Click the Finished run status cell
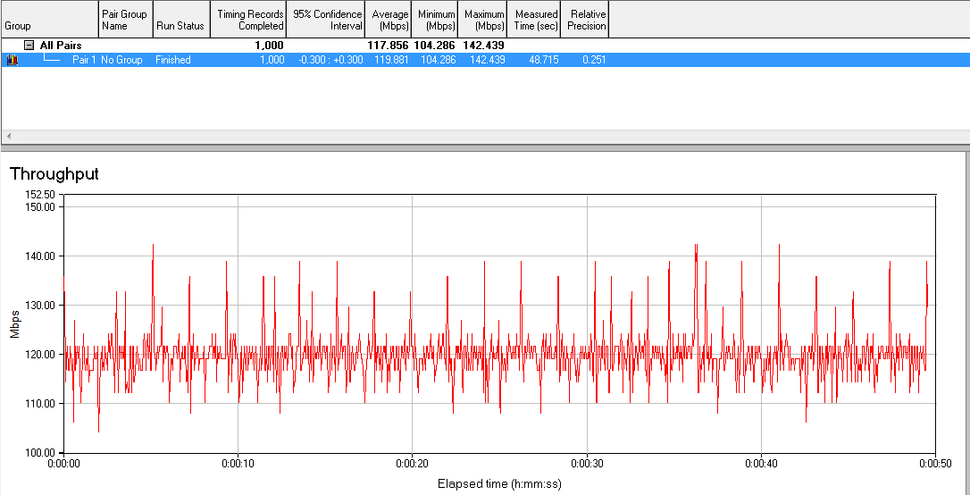This screenshot has width=970, height=495. [173, 60]
